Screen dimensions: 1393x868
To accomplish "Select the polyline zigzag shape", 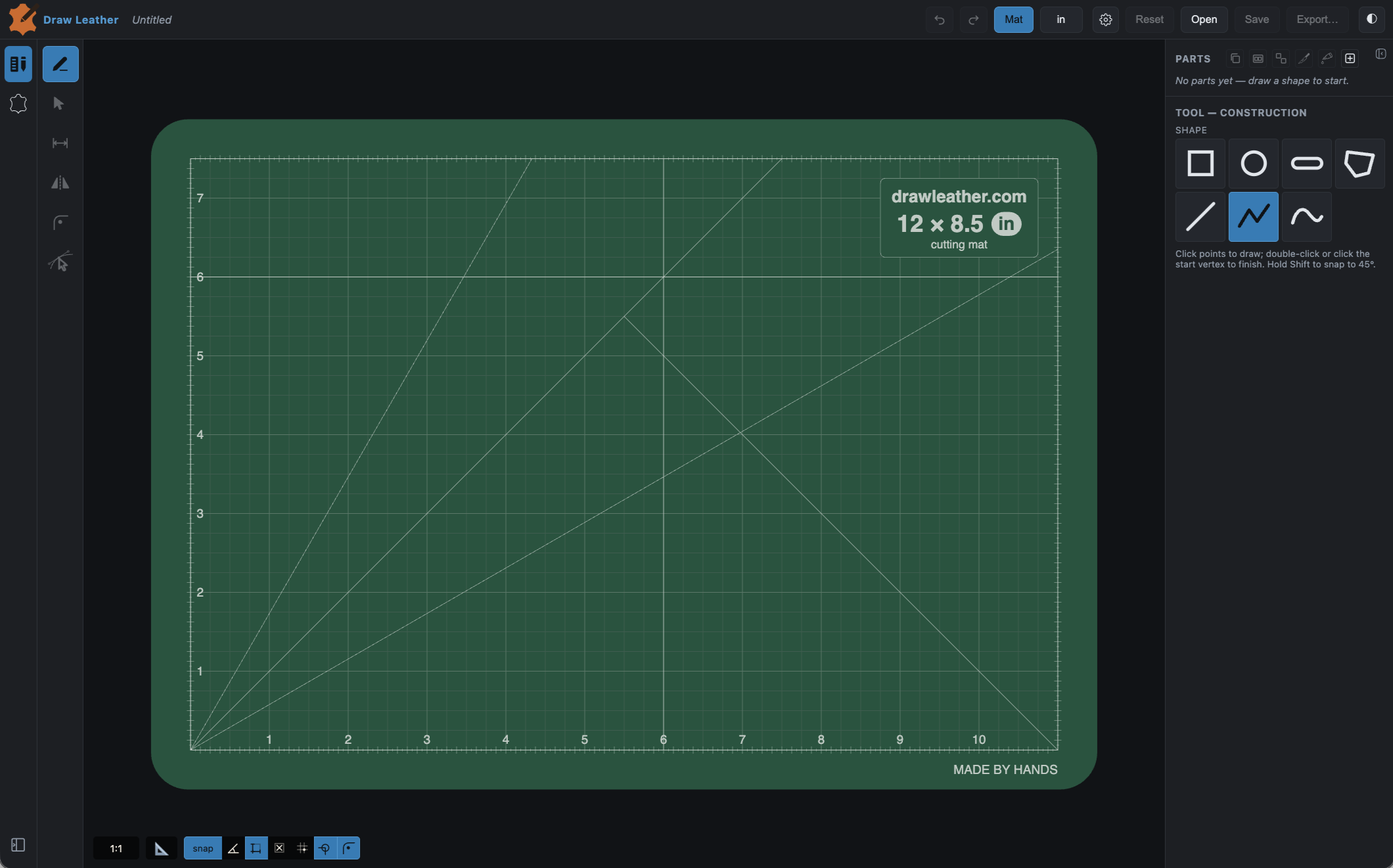I will pos(1254,217).
